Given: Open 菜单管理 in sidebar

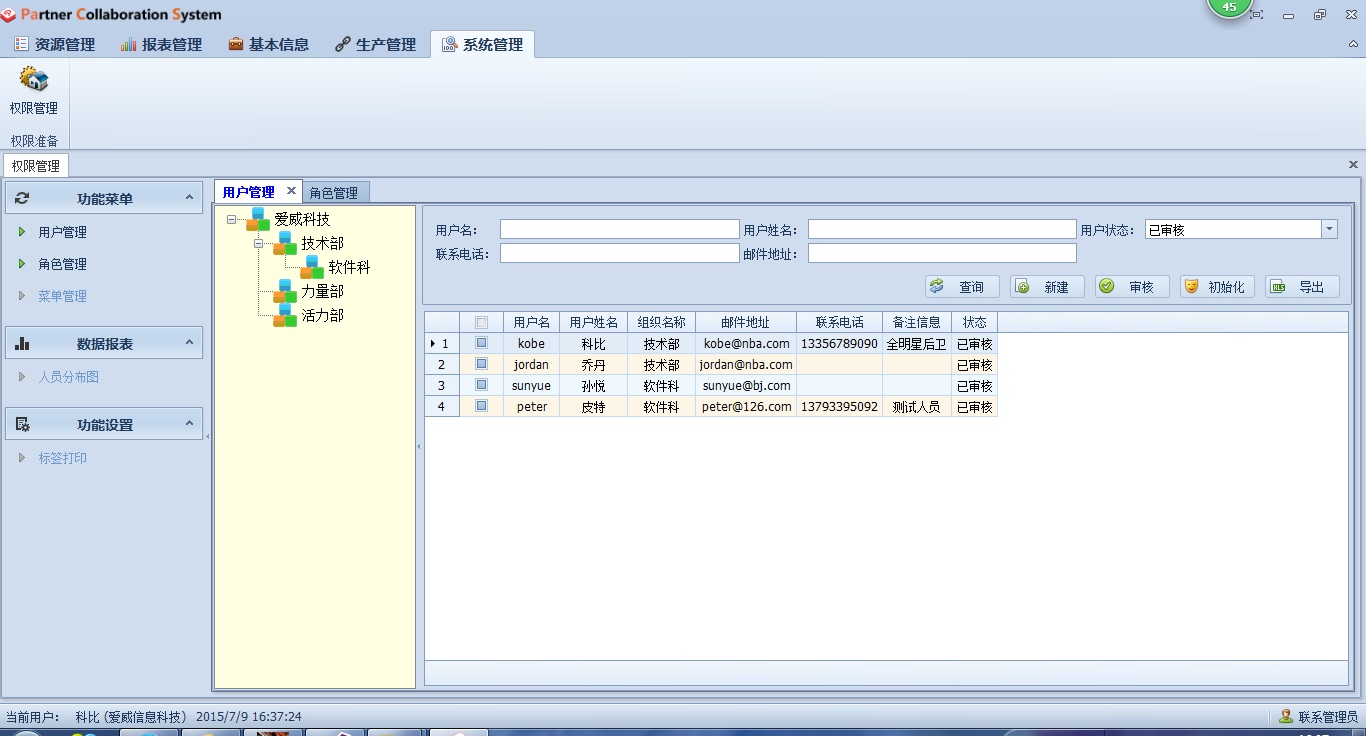Looking at the screenshot, I should [63, 296].
